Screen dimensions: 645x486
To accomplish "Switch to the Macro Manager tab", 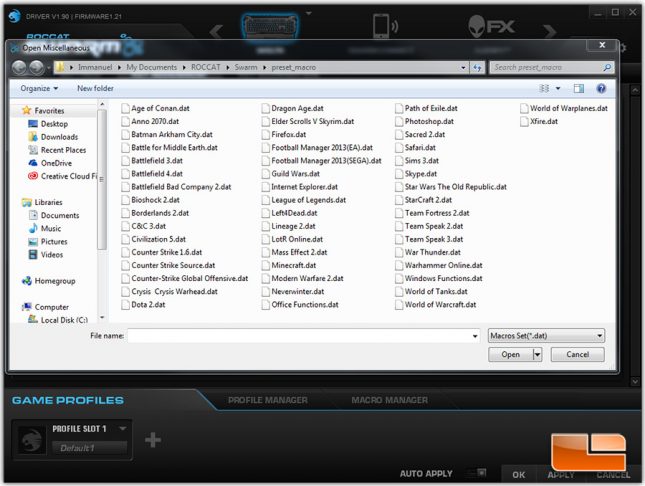I will [389, 400].
